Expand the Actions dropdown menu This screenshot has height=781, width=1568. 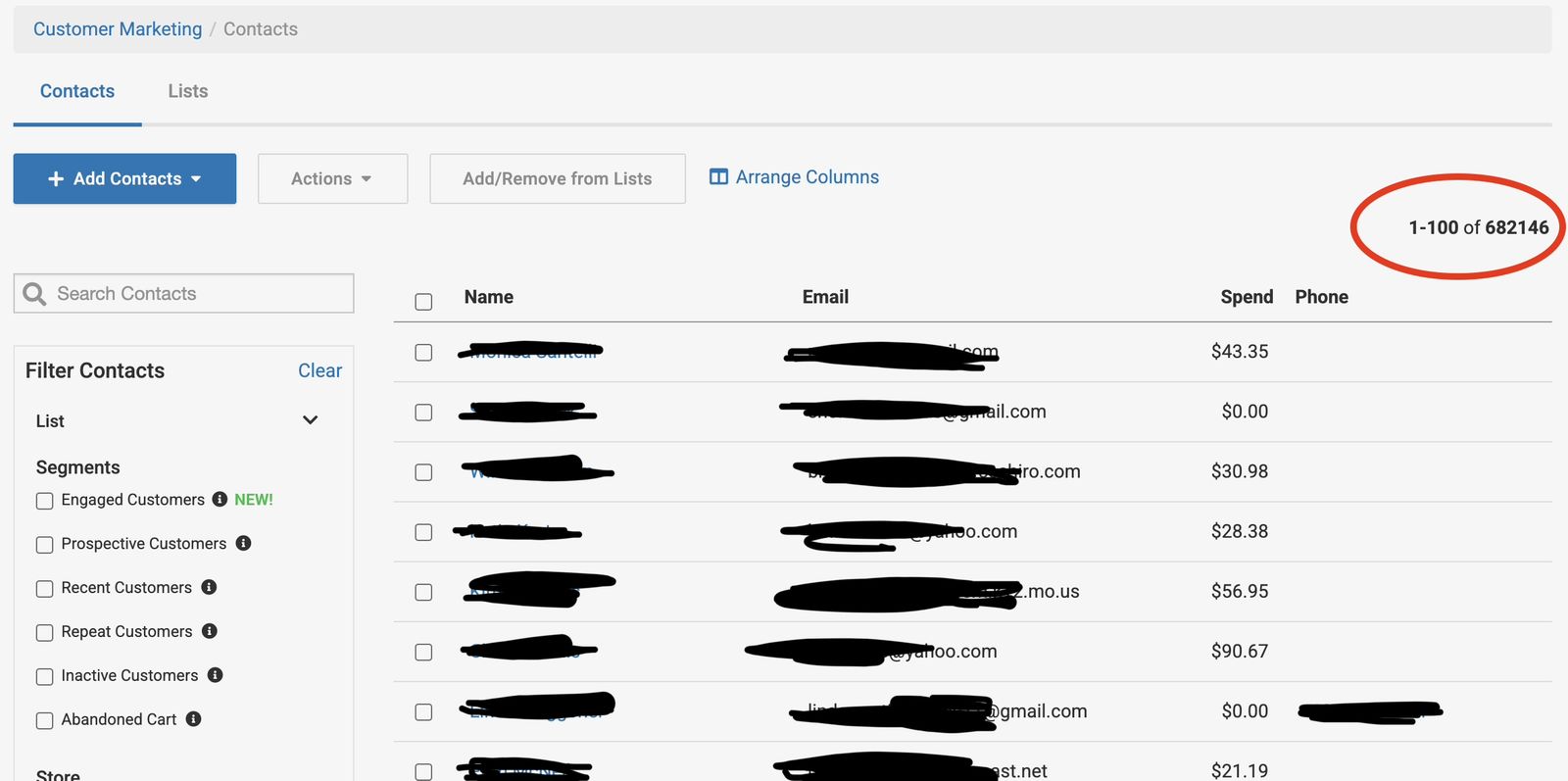(332, 178)
